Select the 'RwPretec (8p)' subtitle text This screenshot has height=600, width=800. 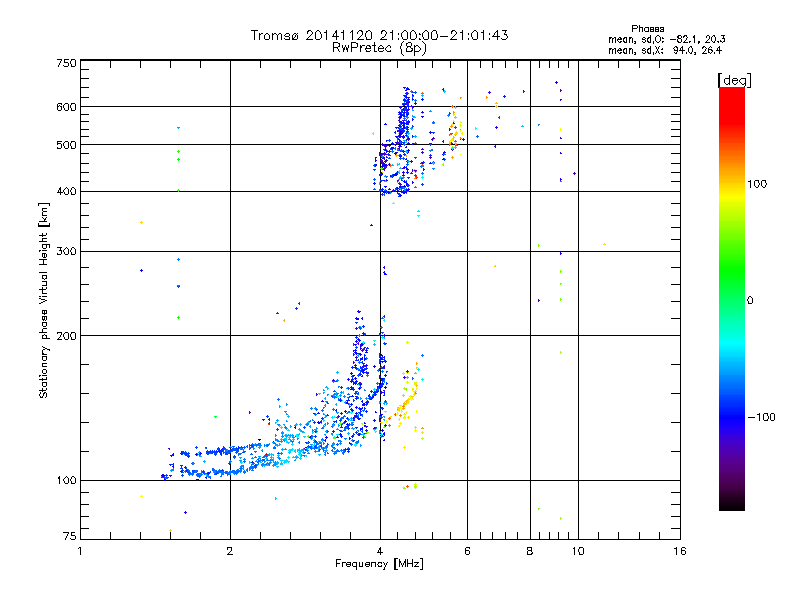379,48
